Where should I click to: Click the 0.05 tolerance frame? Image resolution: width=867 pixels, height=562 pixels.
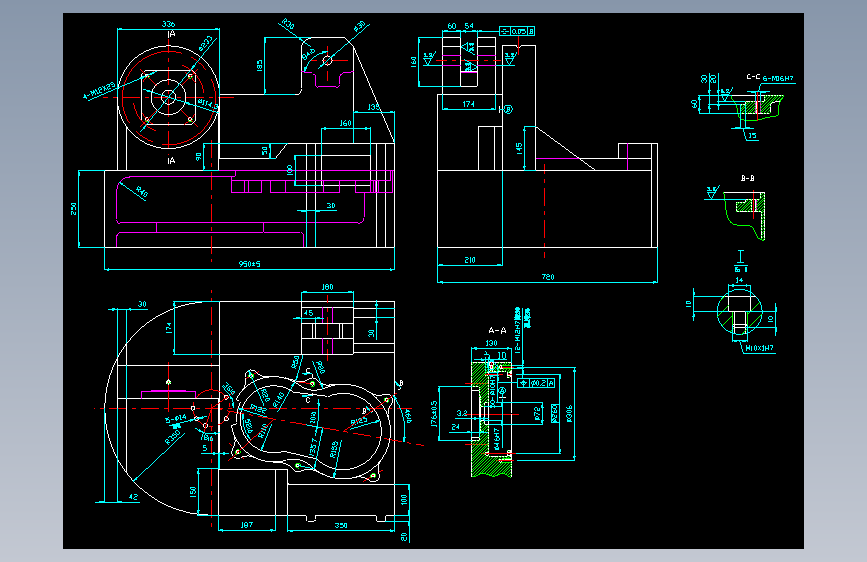(517, 32)
